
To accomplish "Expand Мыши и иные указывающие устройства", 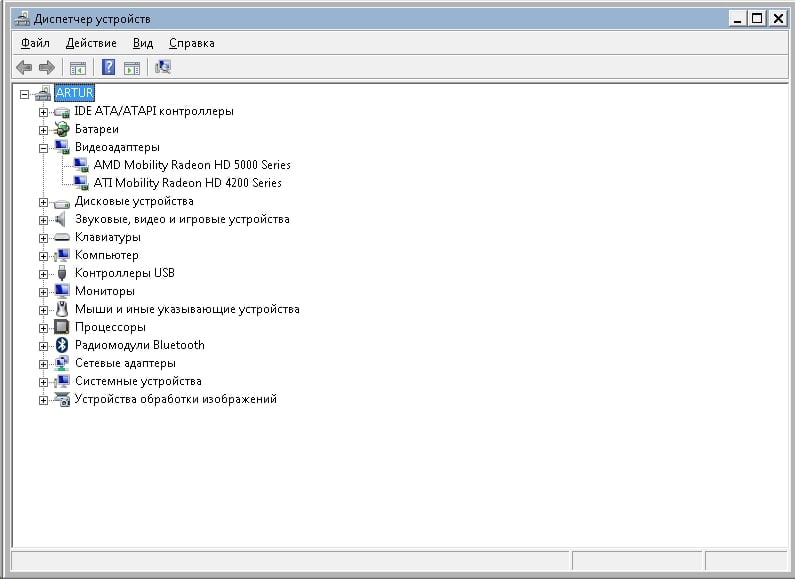I will click(x=44, y=310).
